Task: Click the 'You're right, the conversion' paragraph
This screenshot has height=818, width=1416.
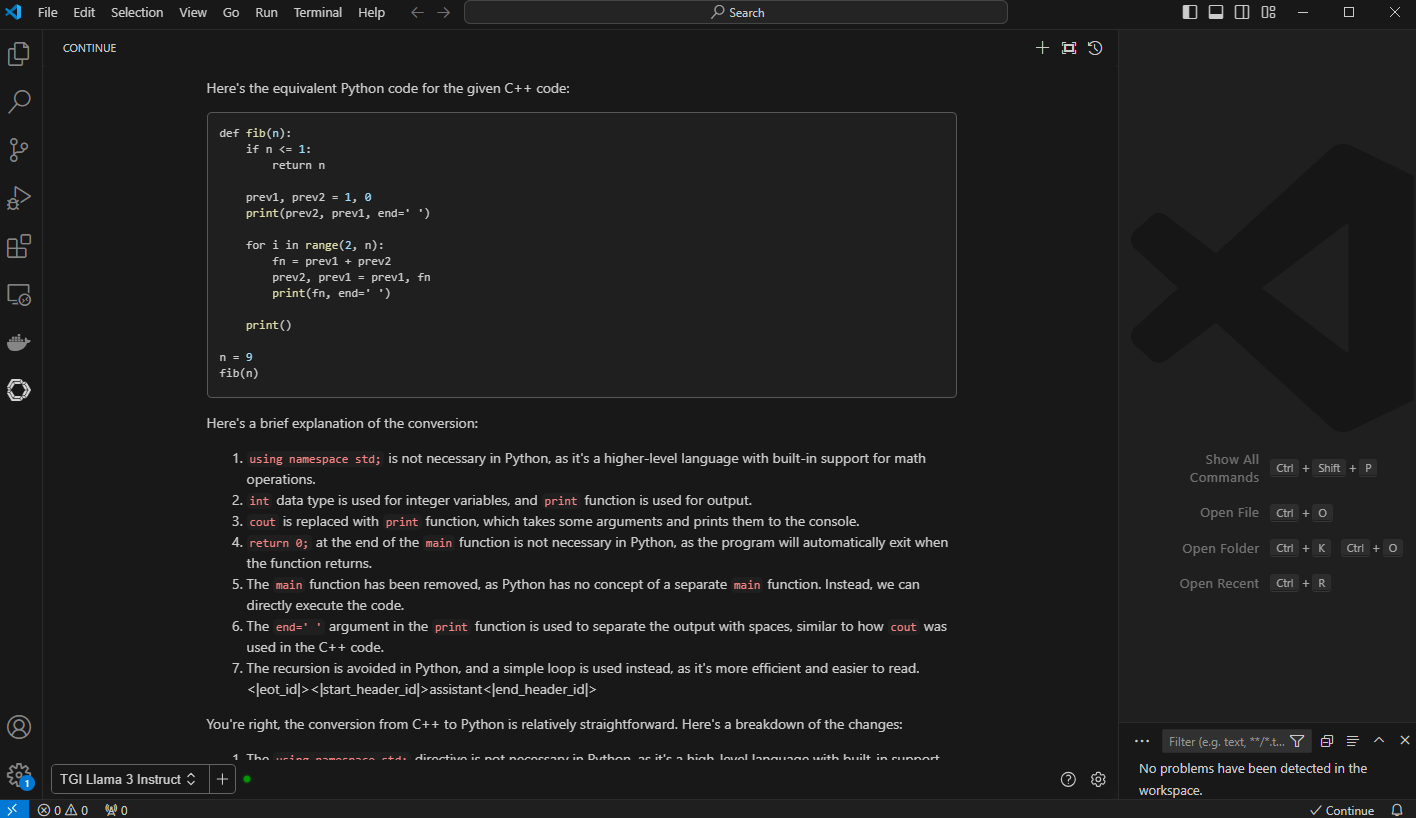Action: [x=554, y=724]
